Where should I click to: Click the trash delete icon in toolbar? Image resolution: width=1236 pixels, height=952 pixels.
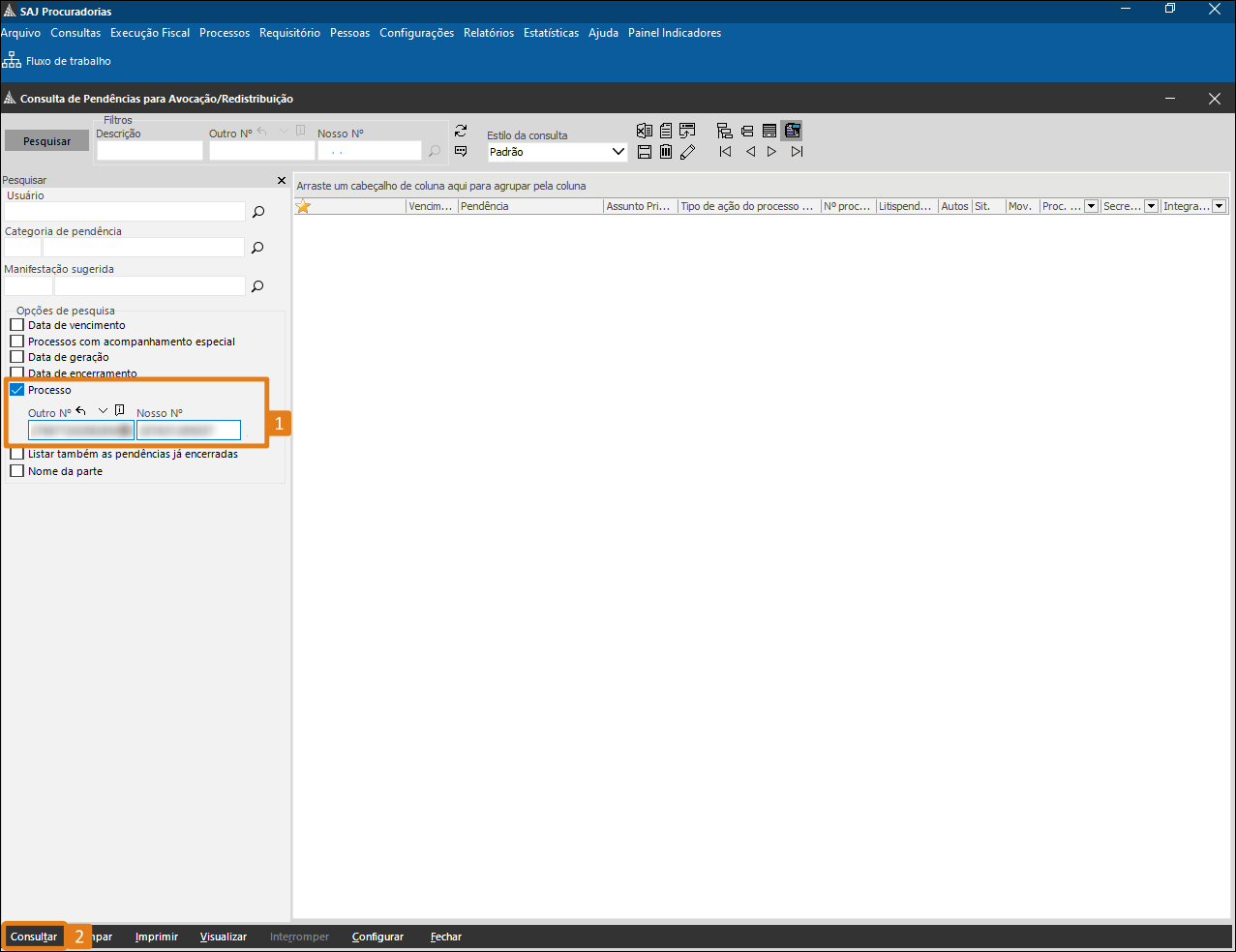pos(666,152)
